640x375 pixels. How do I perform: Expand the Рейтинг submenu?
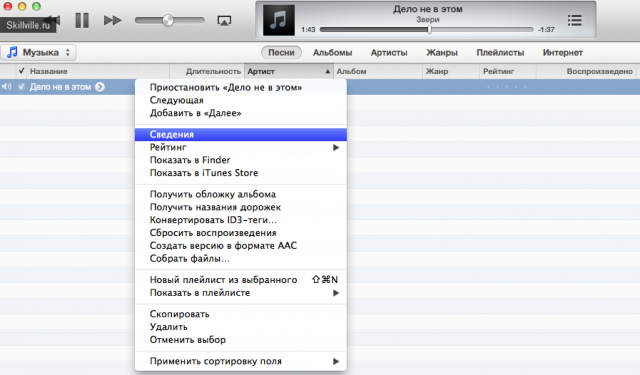click(241, 147)
